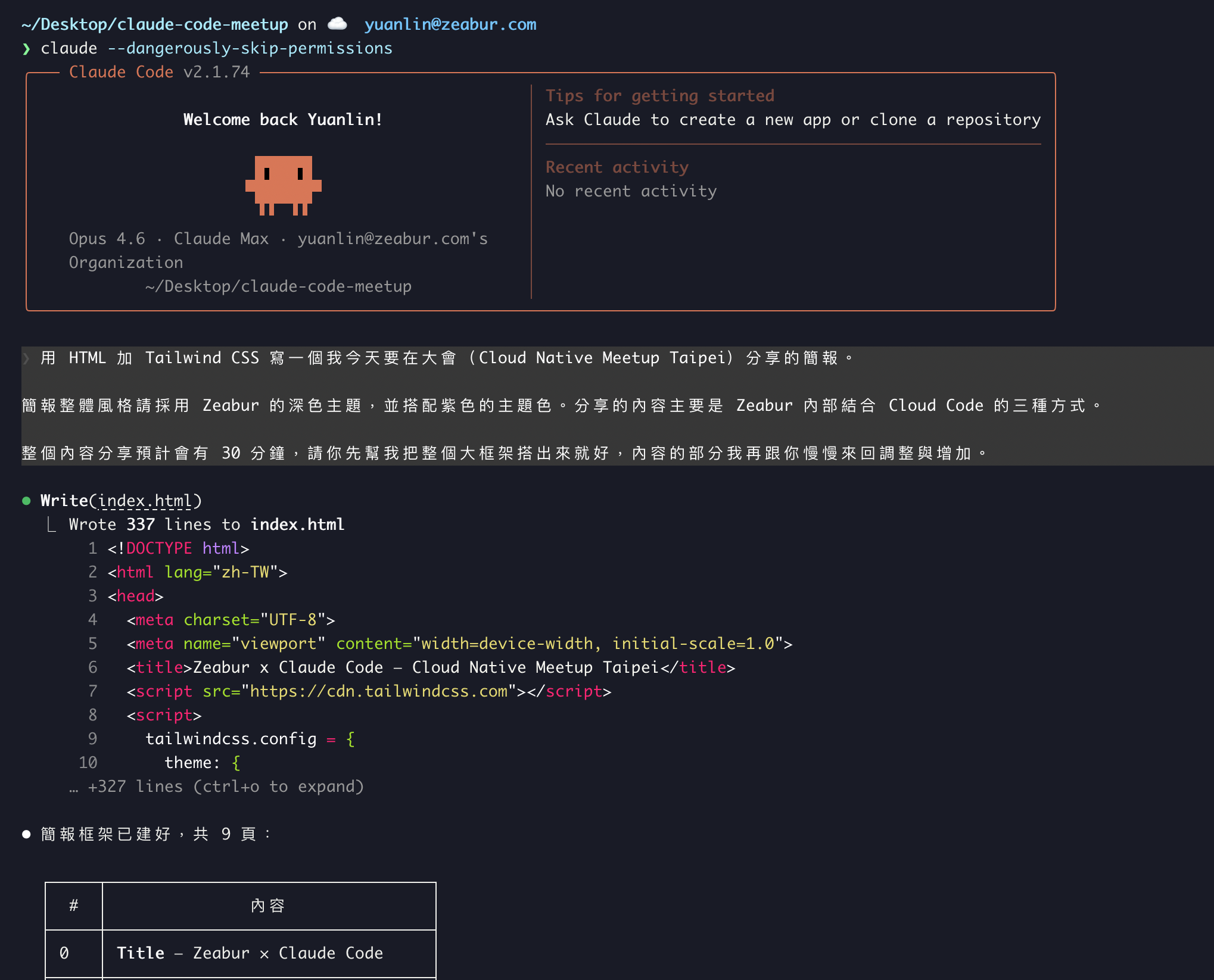Click the orange Claude pixel mascot icon
The width and height of the screenshot is (1214, 980).
pyautogui.click(x=284, y=185)
